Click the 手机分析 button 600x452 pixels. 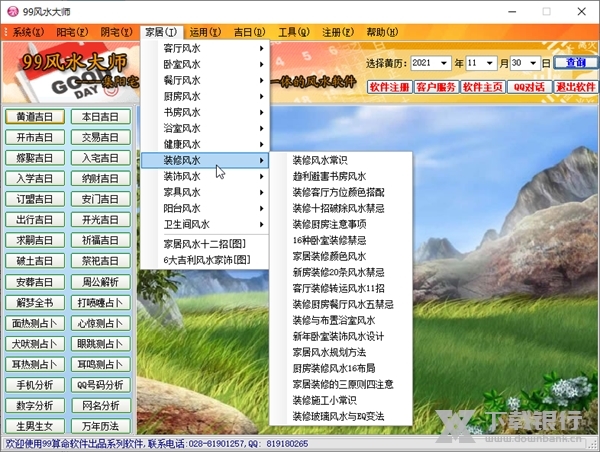(x=35, y=385)
